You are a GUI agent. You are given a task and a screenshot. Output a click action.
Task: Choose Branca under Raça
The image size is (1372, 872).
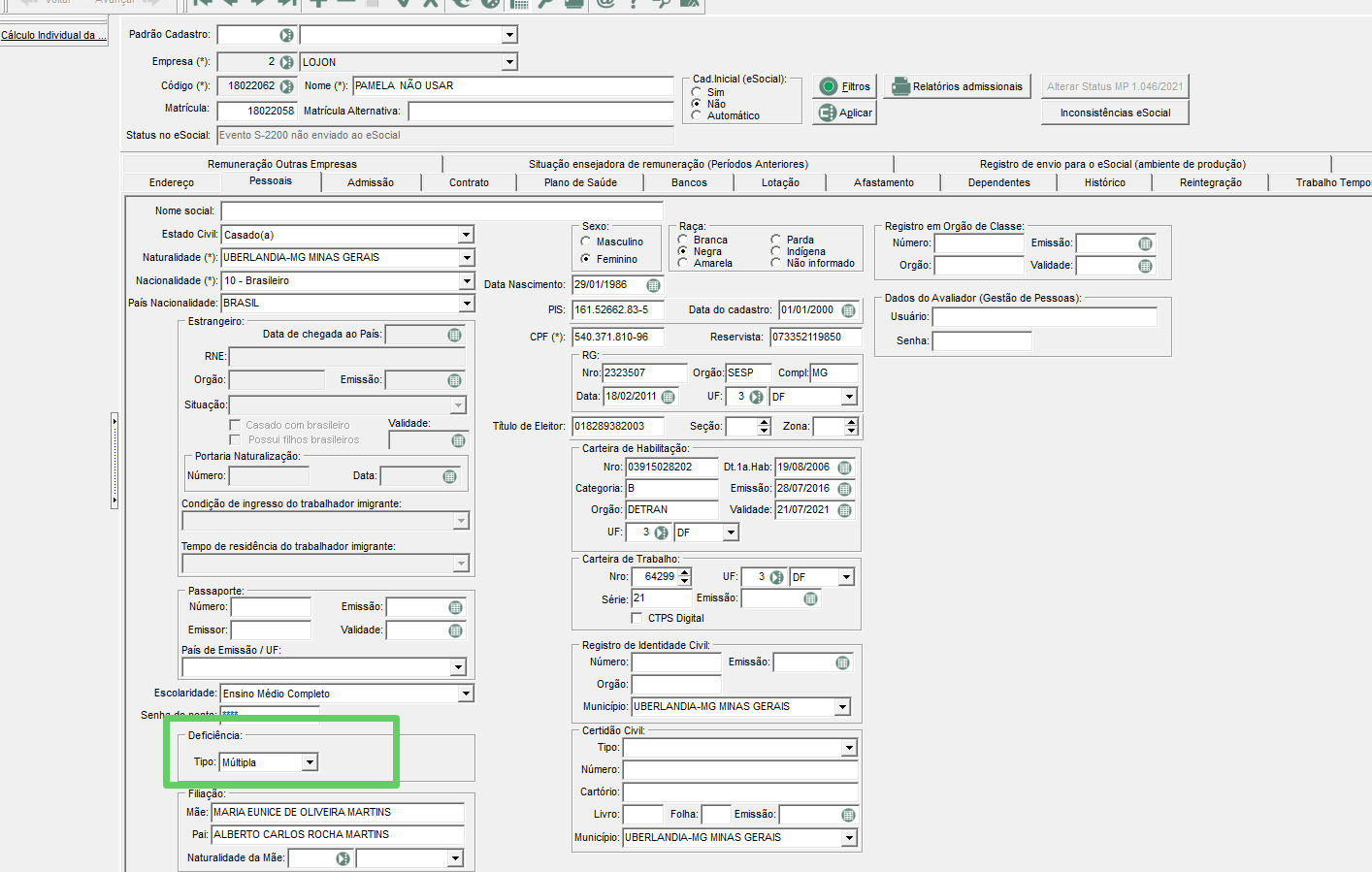683,240
